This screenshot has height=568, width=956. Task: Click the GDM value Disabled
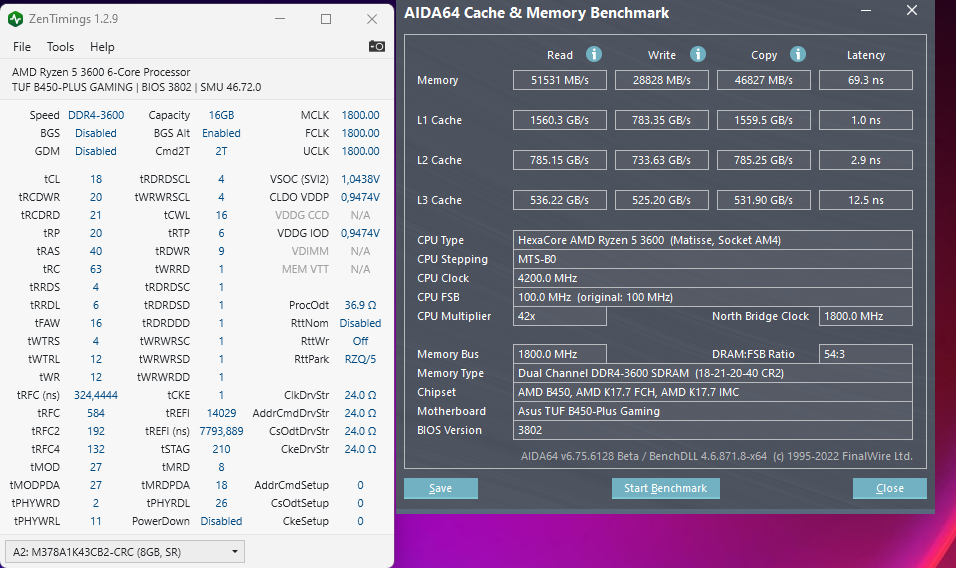[x=96, y=151]
